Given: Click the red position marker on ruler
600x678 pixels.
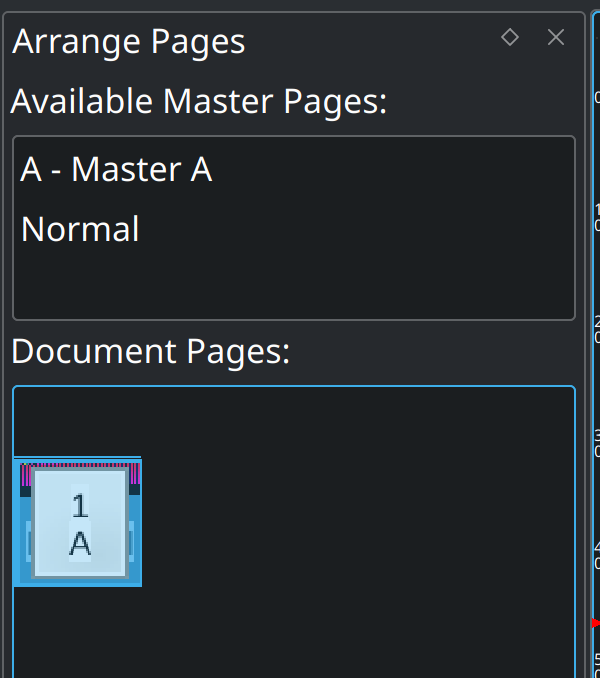Looking at the screenshot, I should coord(595,623).
